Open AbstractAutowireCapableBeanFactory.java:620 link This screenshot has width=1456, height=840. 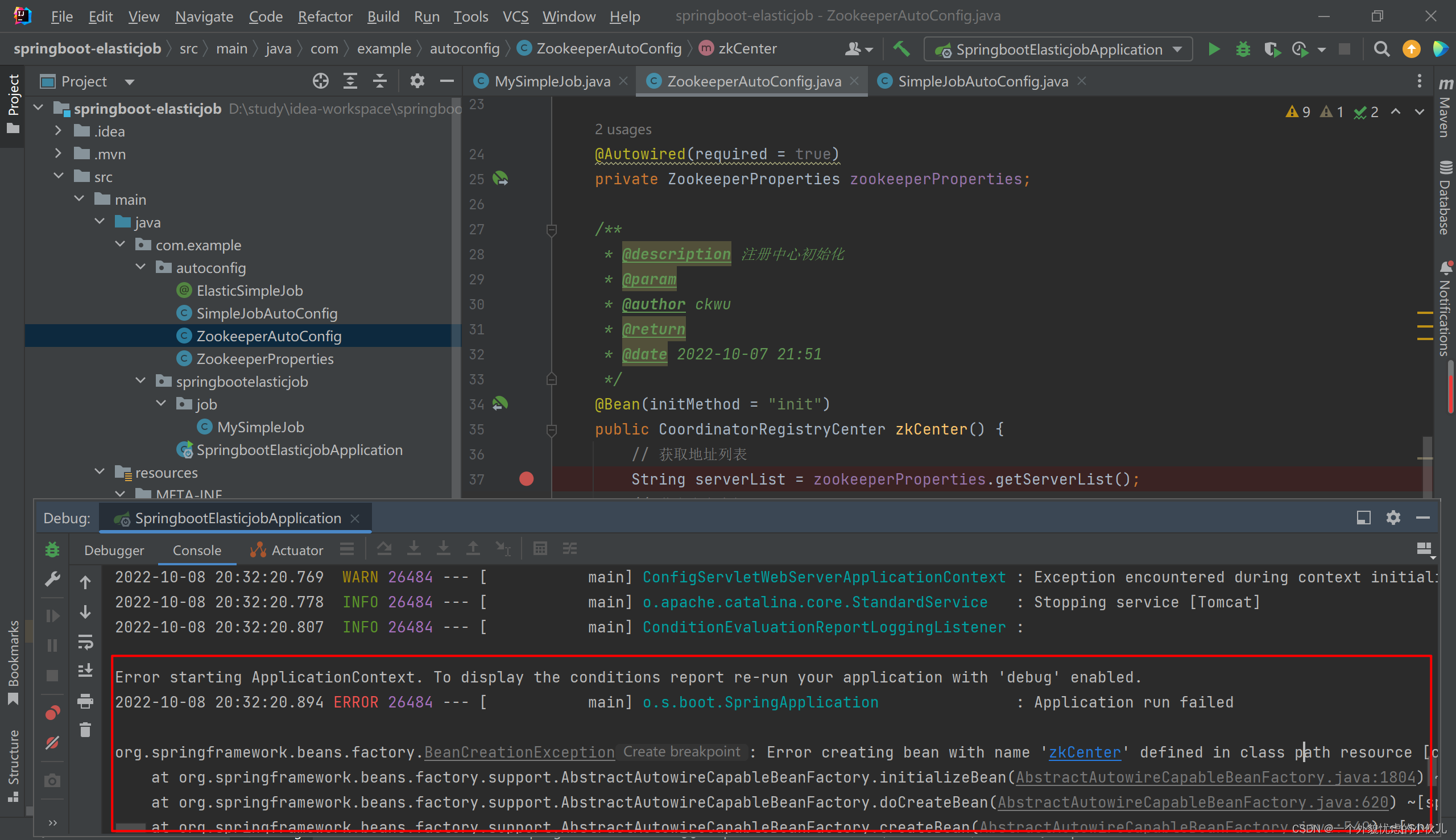coord(1192,802)
